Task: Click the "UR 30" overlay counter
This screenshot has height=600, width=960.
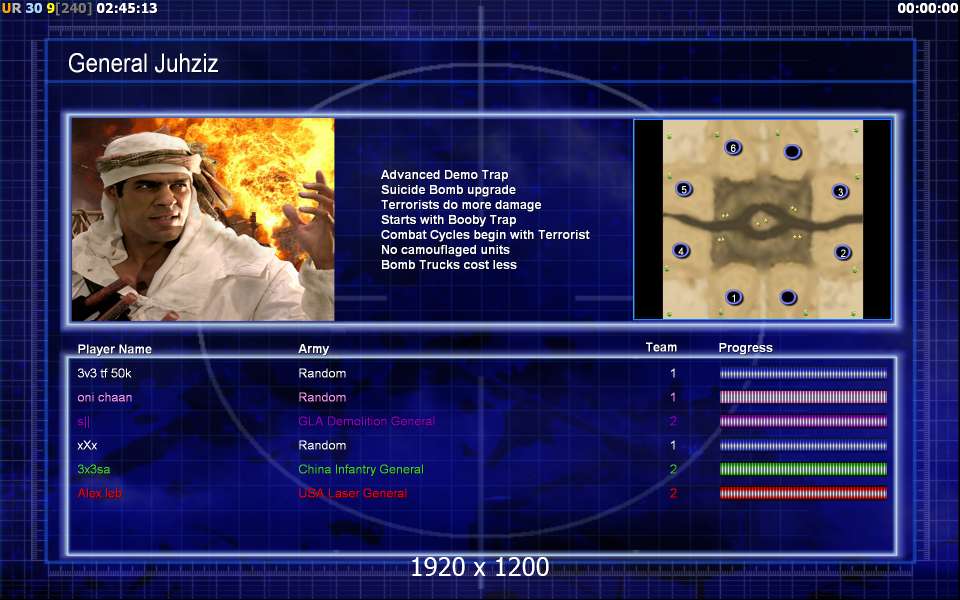Action: [x=22, y=9]
